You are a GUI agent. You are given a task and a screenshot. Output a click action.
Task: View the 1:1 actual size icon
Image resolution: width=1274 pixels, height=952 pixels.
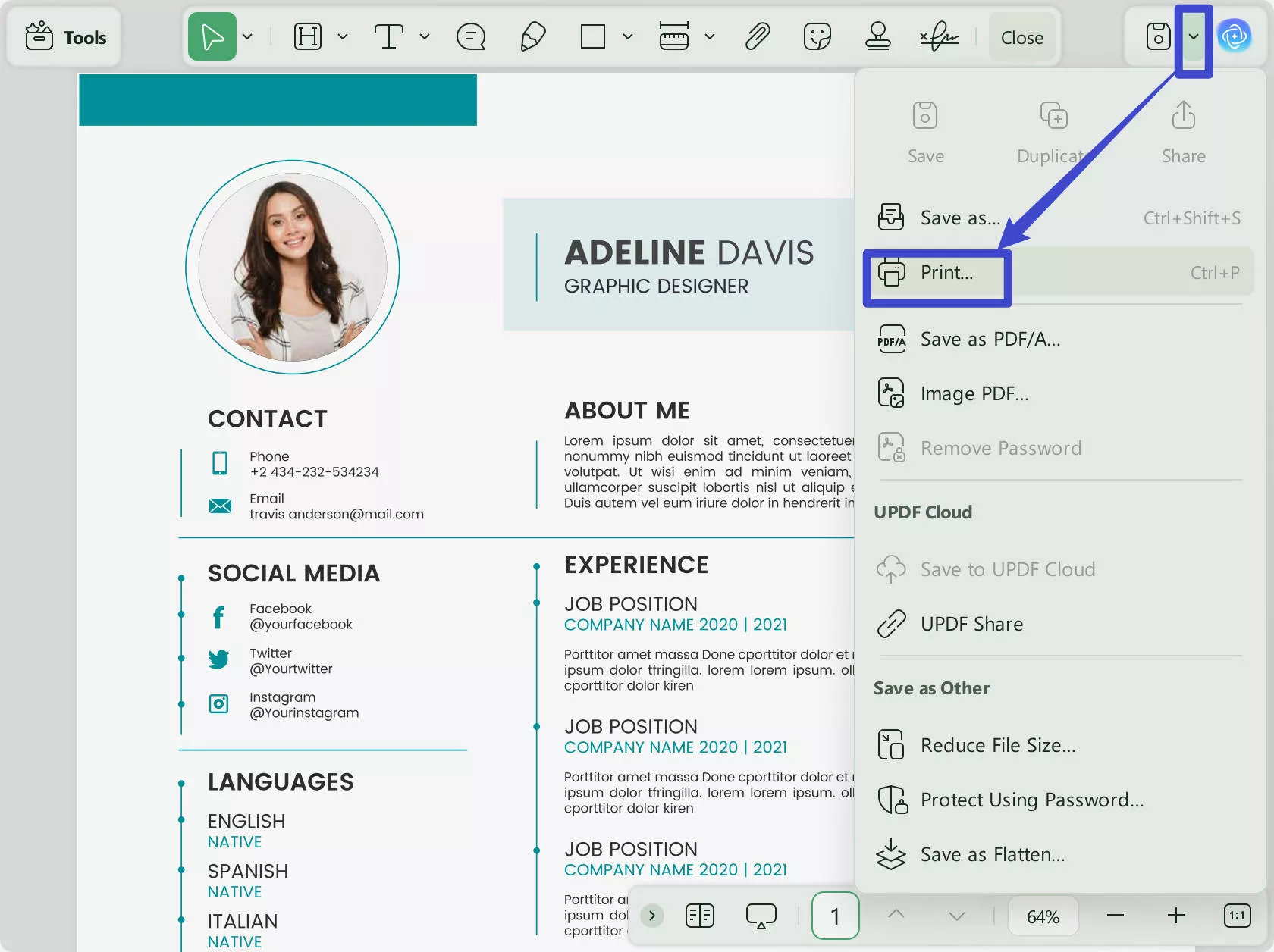click(1237, 916)
